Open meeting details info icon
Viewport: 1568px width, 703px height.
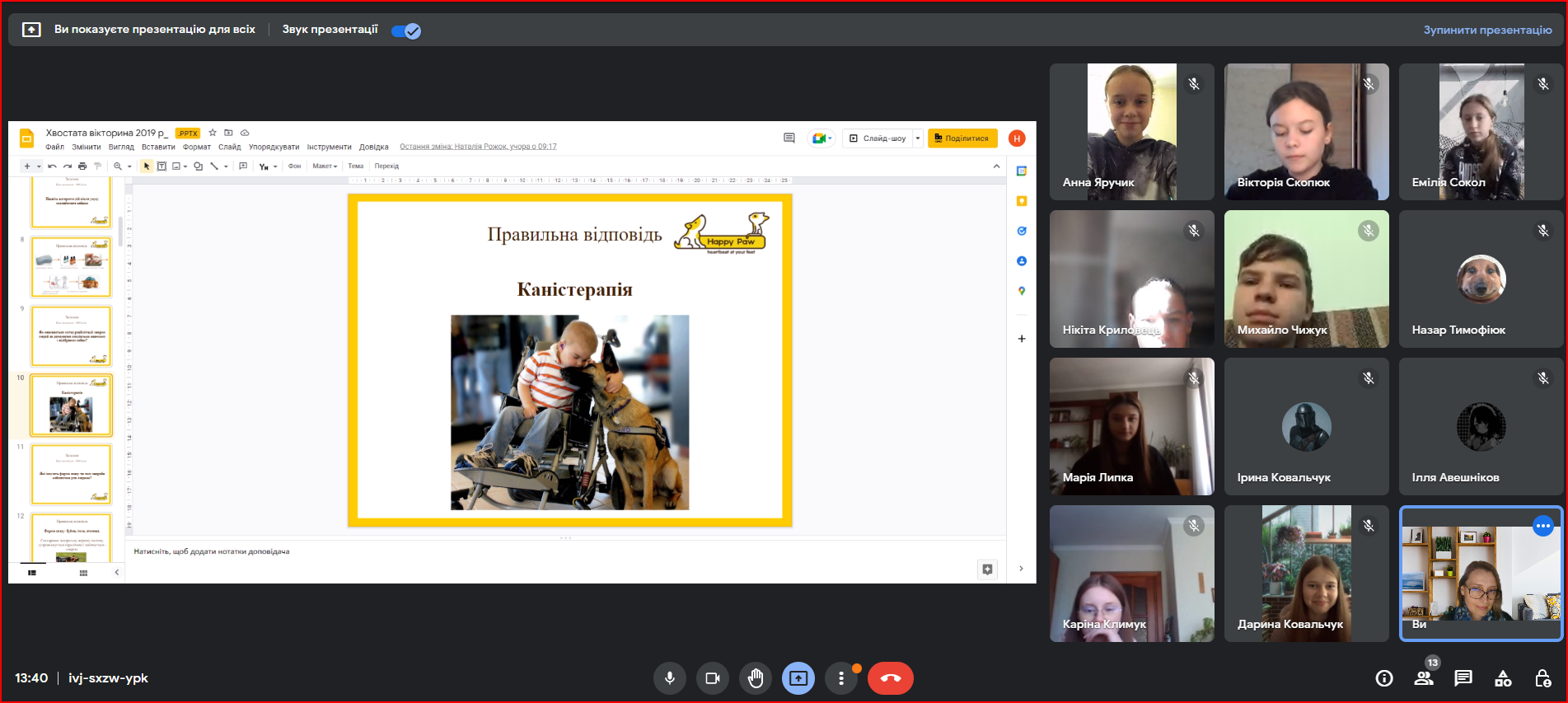pos(1384,678)
